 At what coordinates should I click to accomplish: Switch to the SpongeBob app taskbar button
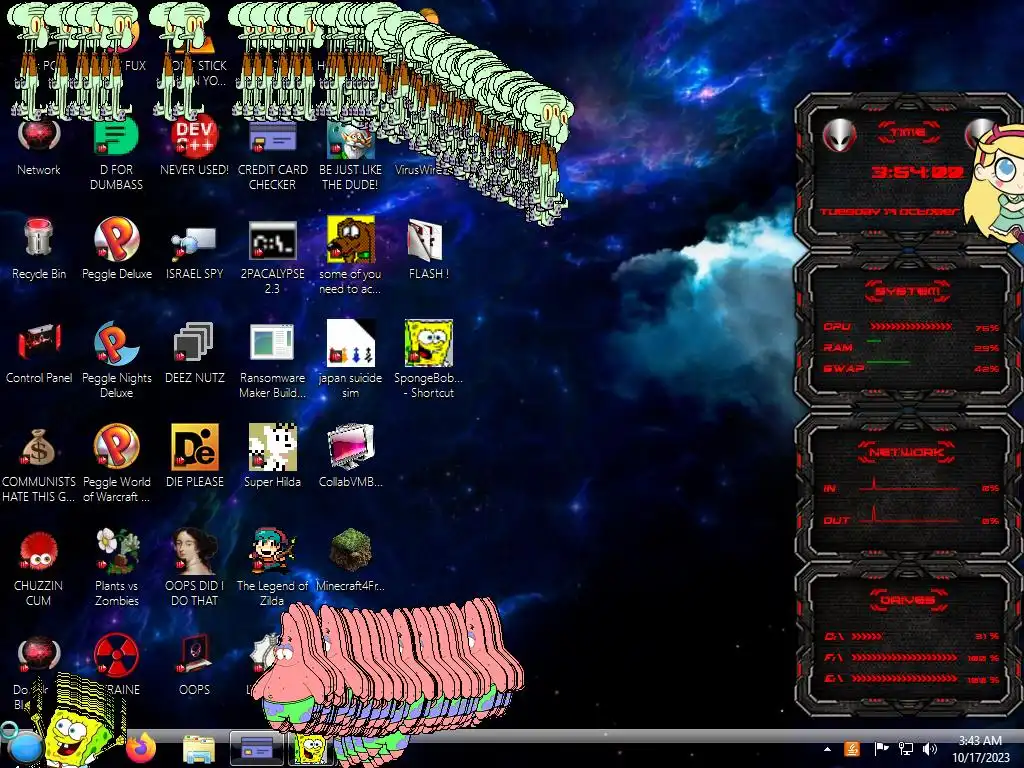pos(310,749)
